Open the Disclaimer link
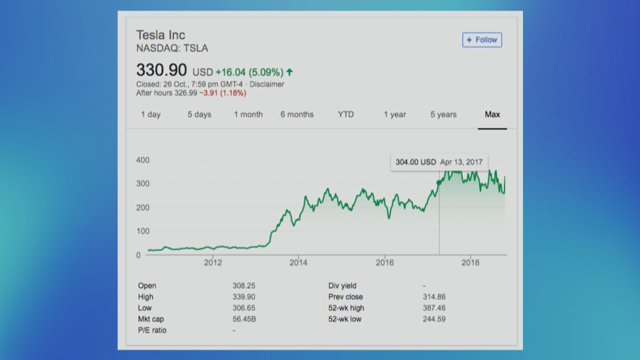The height and width of the screenshot is (360, 640). [267, 84]
